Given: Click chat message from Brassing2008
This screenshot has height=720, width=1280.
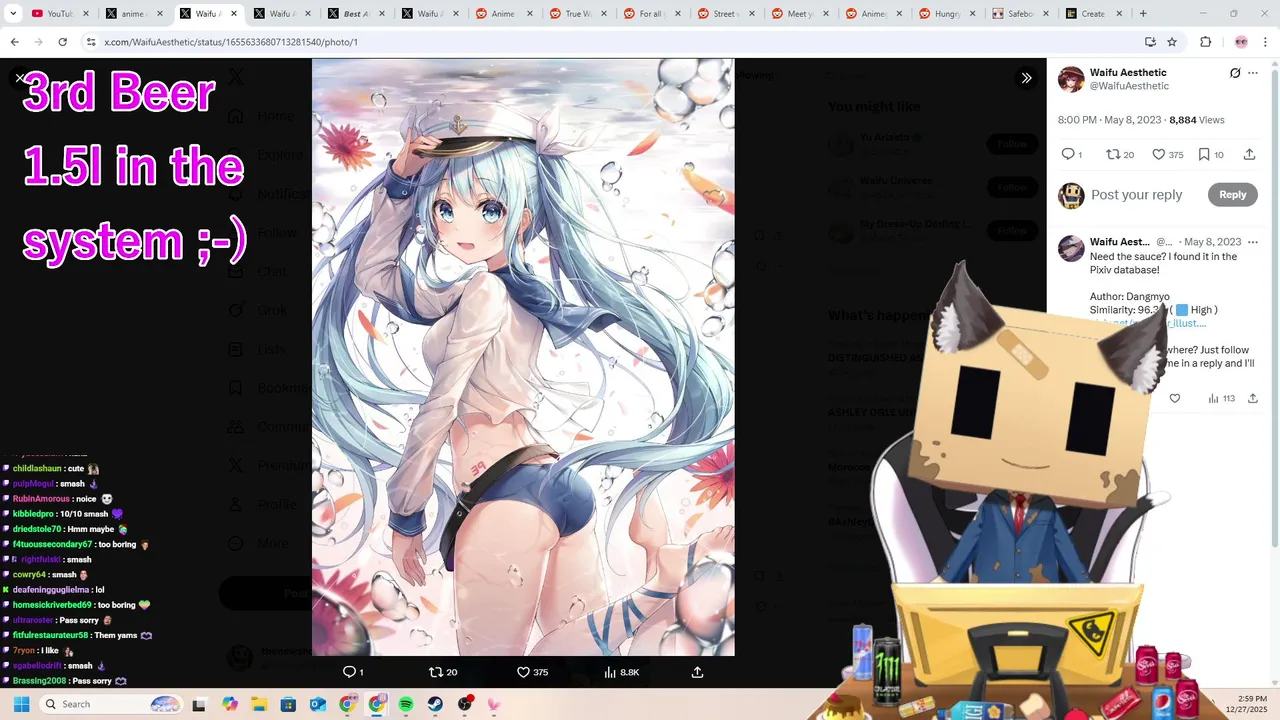Looking at the screenshot, I should click(64, 681).
